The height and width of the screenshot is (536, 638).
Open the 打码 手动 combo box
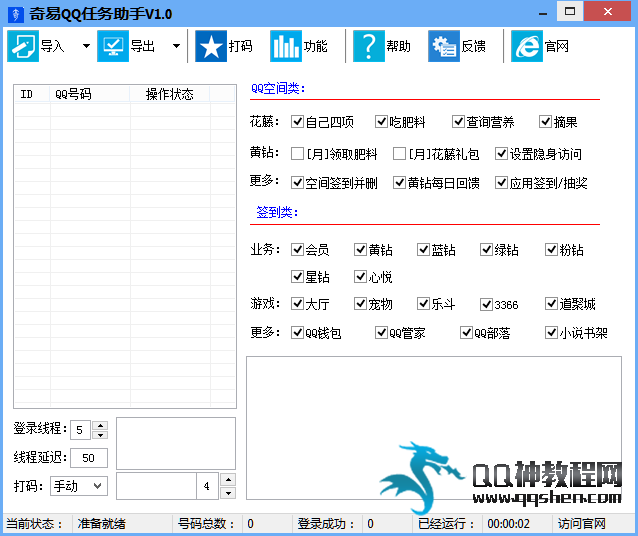(x=79, y=486)
